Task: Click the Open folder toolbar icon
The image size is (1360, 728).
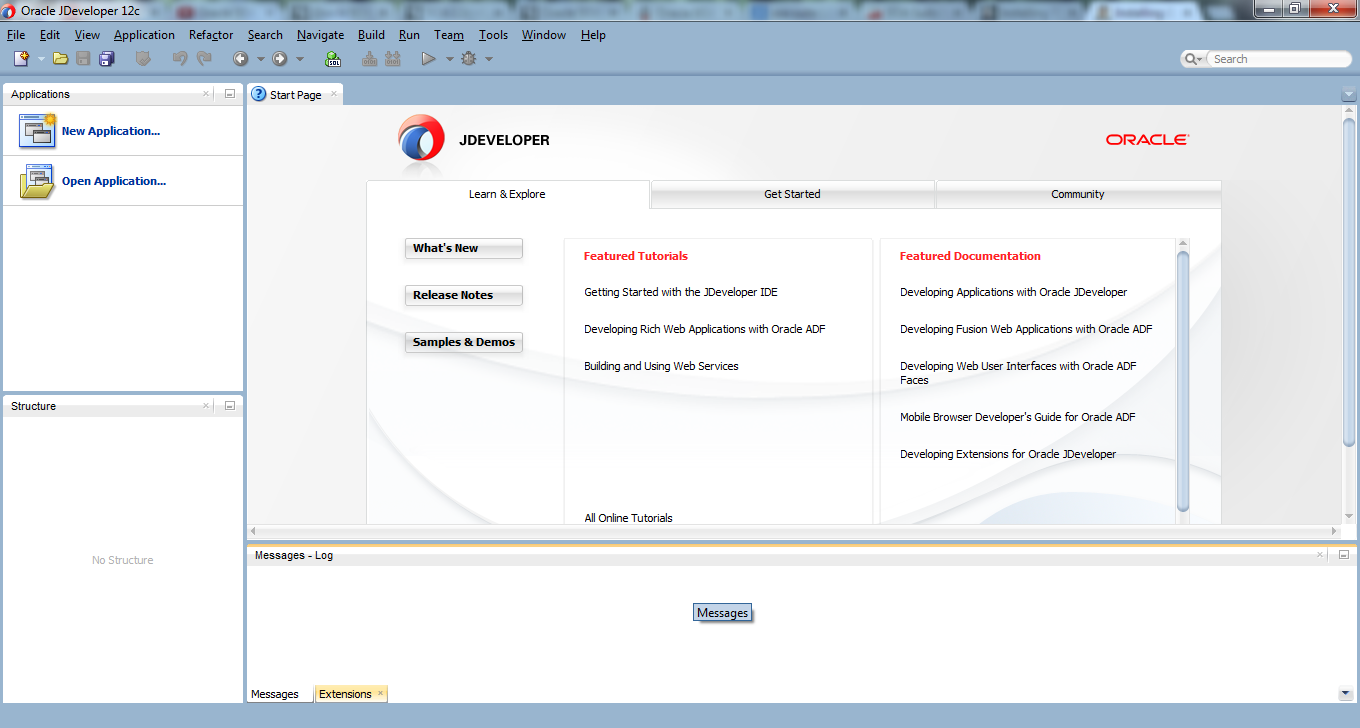Action: click(61, 59)
